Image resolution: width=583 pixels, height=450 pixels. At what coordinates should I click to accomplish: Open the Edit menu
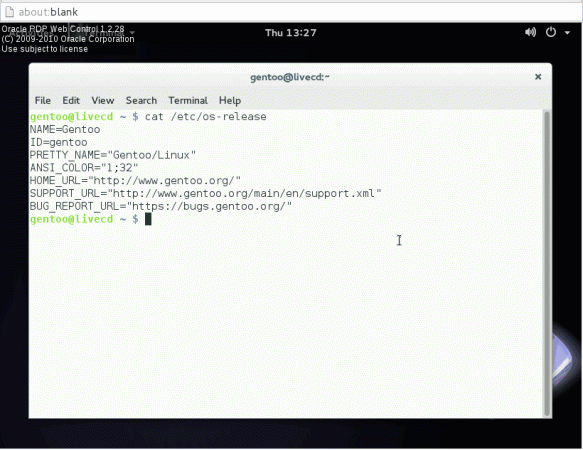click(x=71, y=100)
